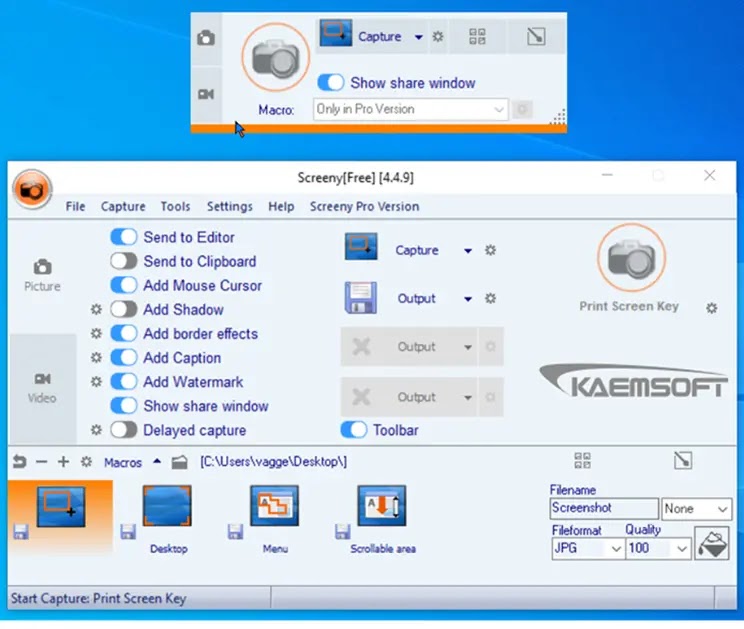
Task: Open Add border effects settings gear
Action: point(96,333)
